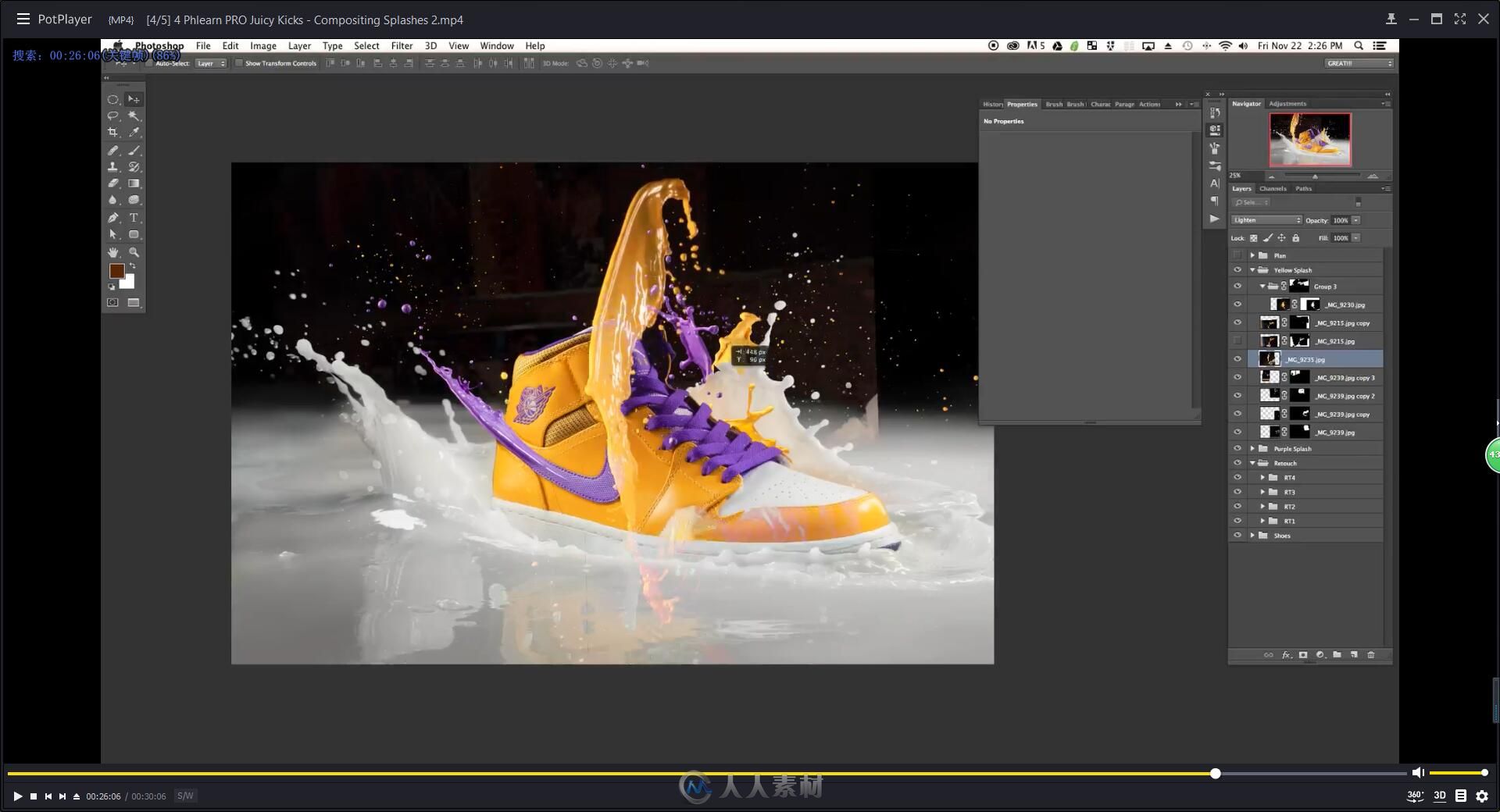1500x812 pixels.
Task: Expand the Purple Splash group
Action: (1252, 448)
